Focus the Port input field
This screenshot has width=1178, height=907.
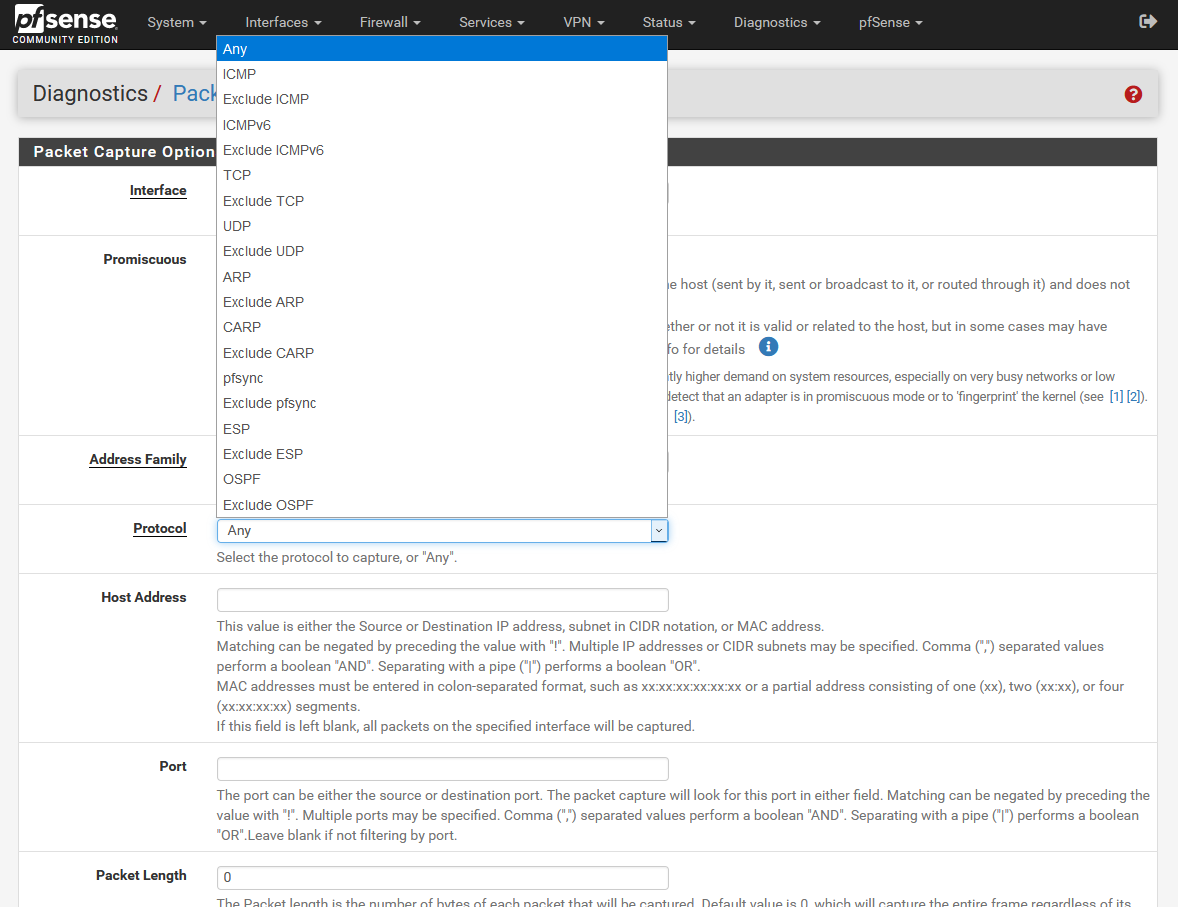443,769
